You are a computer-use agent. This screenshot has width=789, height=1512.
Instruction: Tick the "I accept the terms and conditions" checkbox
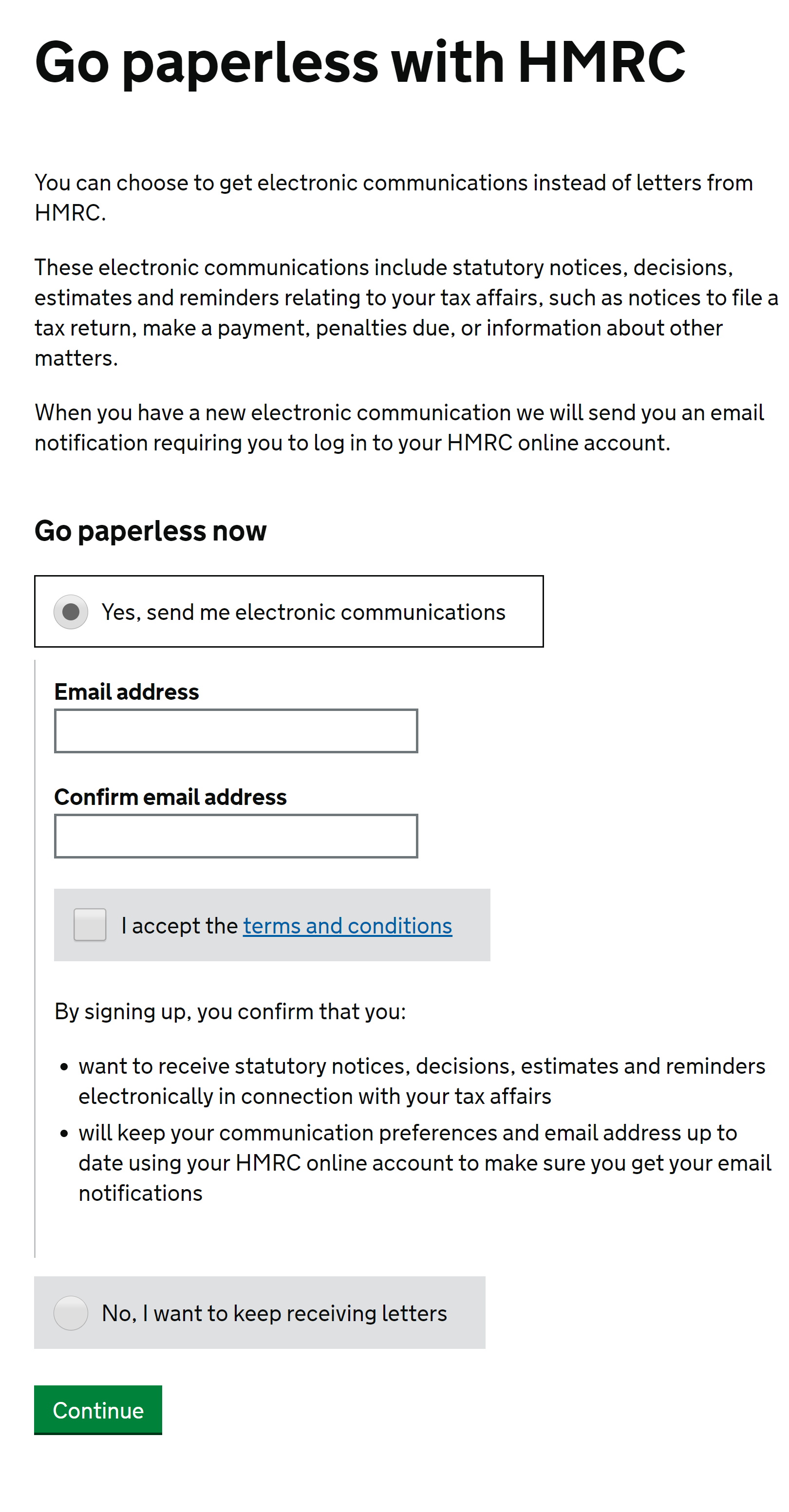tap(89, 925)
